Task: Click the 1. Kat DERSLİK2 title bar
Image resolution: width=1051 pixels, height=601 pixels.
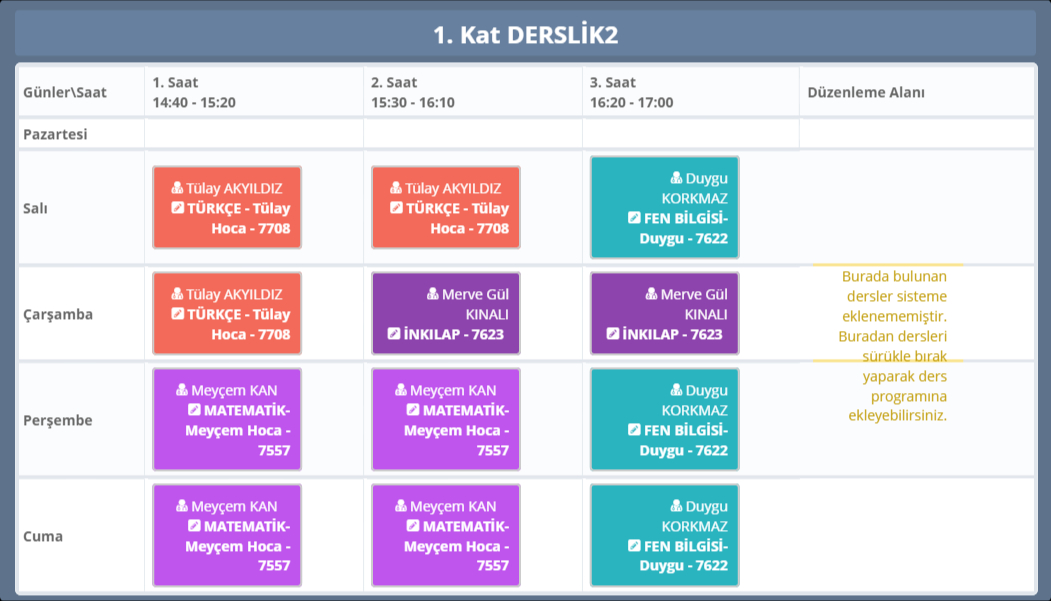Action: 525,35
